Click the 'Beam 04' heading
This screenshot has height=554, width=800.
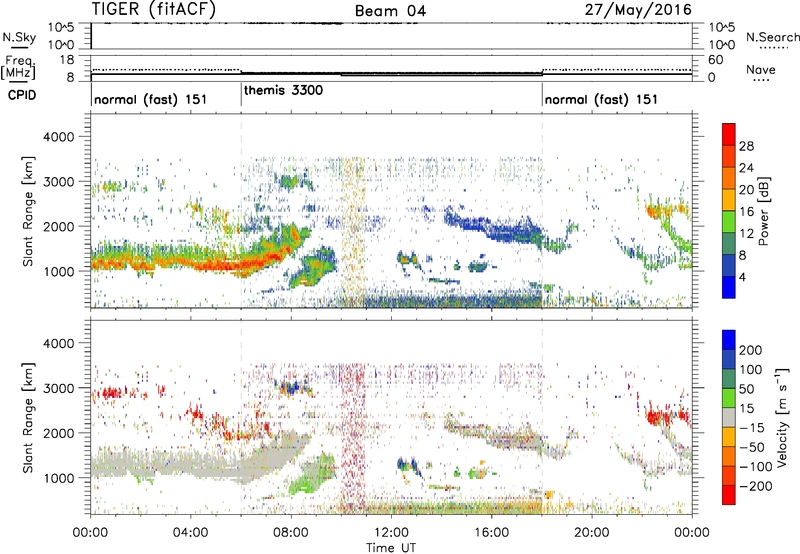[390, 11]
